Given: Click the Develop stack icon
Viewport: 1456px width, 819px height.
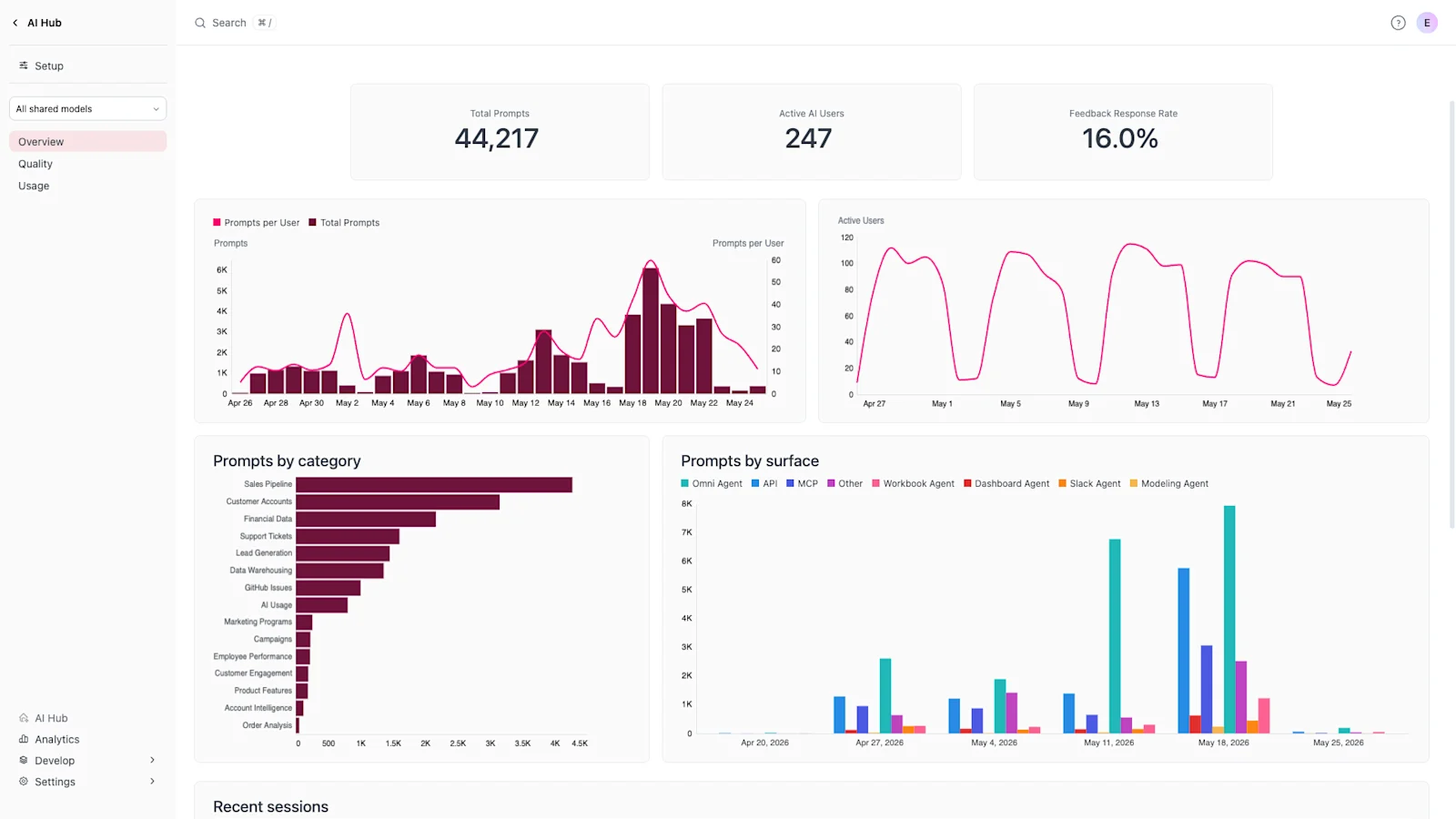Looking at the screenshot, I should (x=24, y=760).
